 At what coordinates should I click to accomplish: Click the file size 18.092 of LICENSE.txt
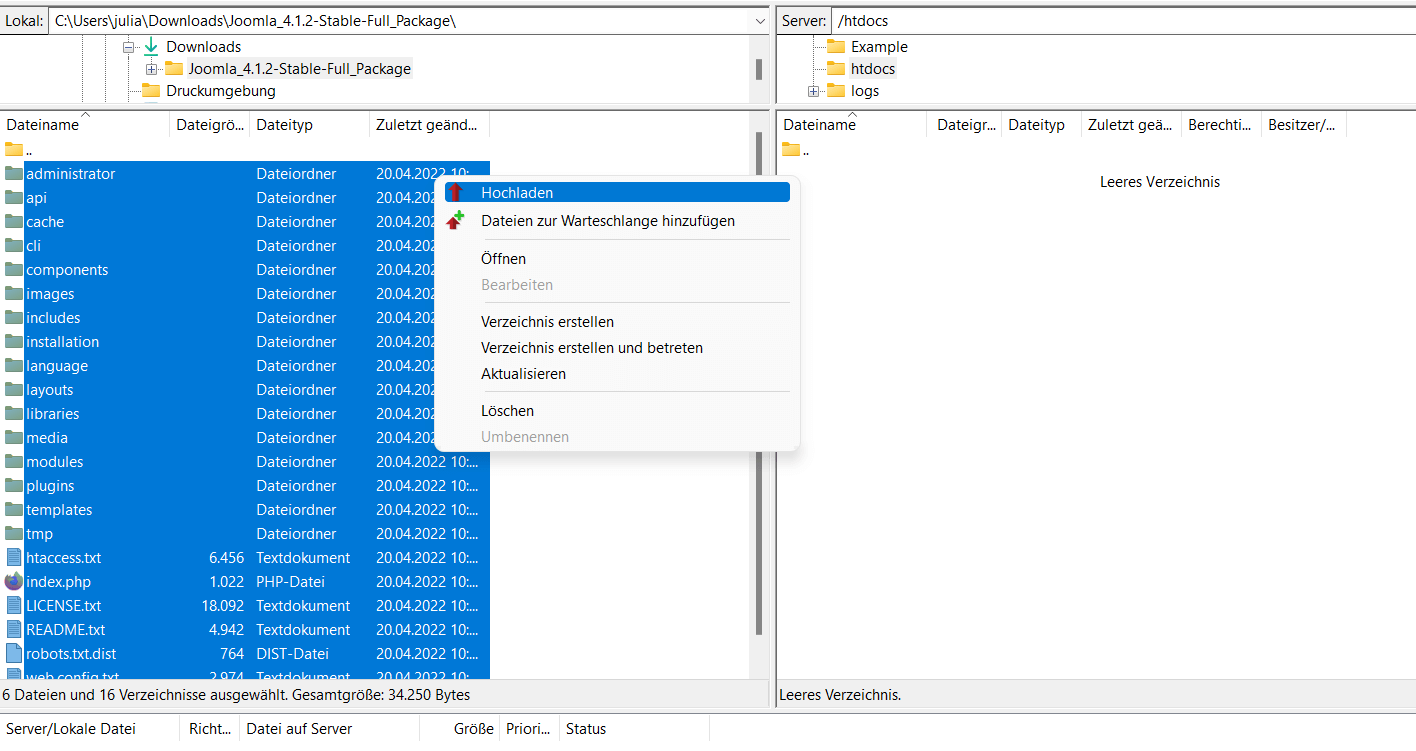tap(223, 605)
